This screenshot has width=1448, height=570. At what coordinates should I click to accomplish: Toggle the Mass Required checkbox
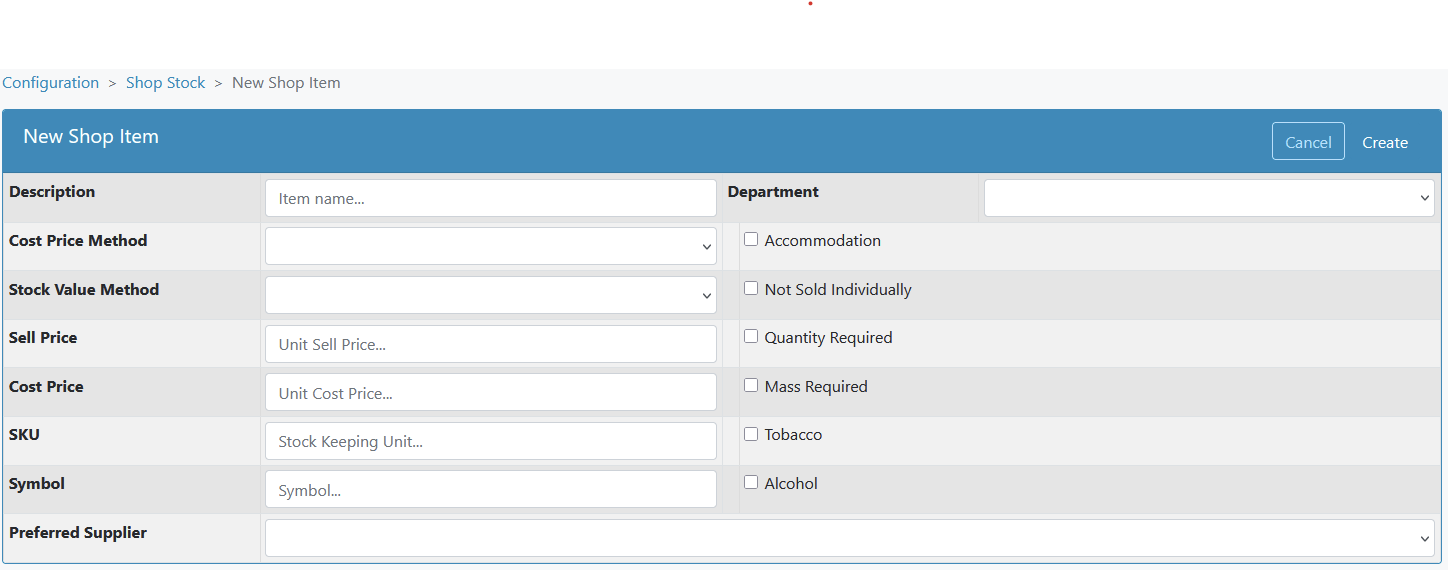(x=751, y=385)
